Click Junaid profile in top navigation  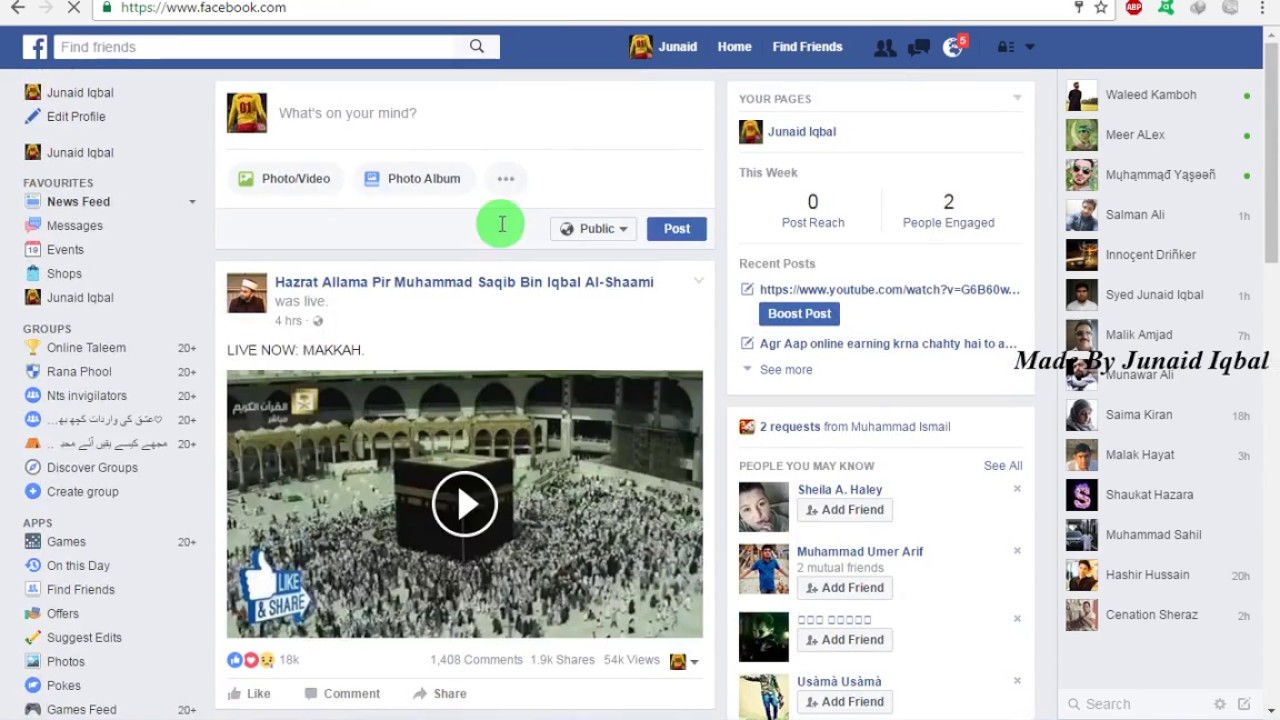pyautogui.click(x=663, y=47)
